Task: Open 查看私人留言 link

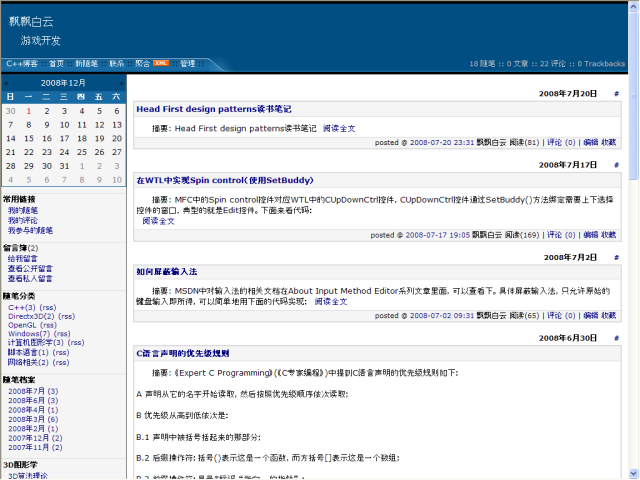Action: point(30,279)
